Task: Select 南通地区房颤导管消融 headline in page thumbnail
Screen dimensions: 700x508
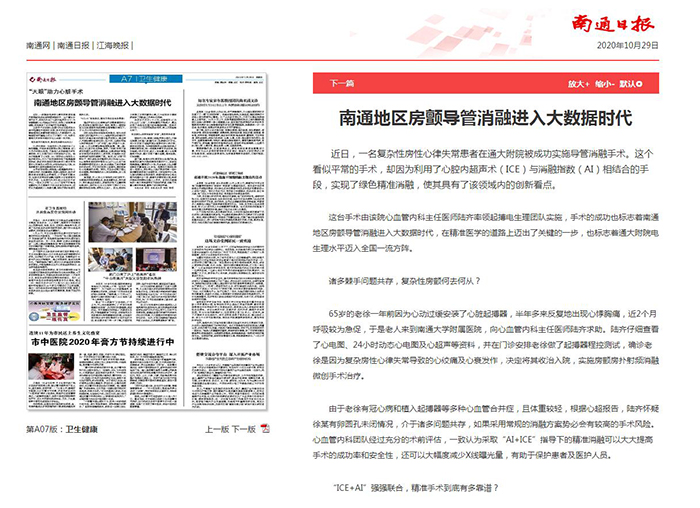Action: (103, 102)
